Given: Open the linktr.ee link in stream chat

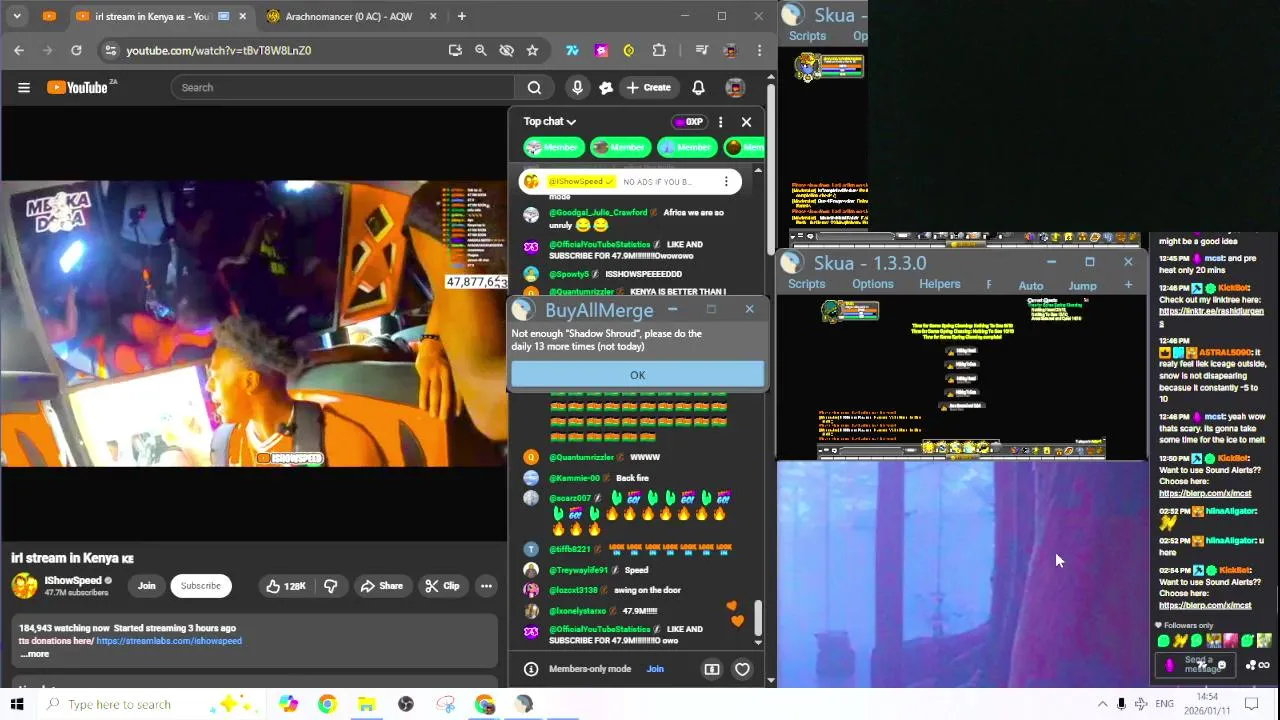Looking at the screenshot, I should 1211,316.
